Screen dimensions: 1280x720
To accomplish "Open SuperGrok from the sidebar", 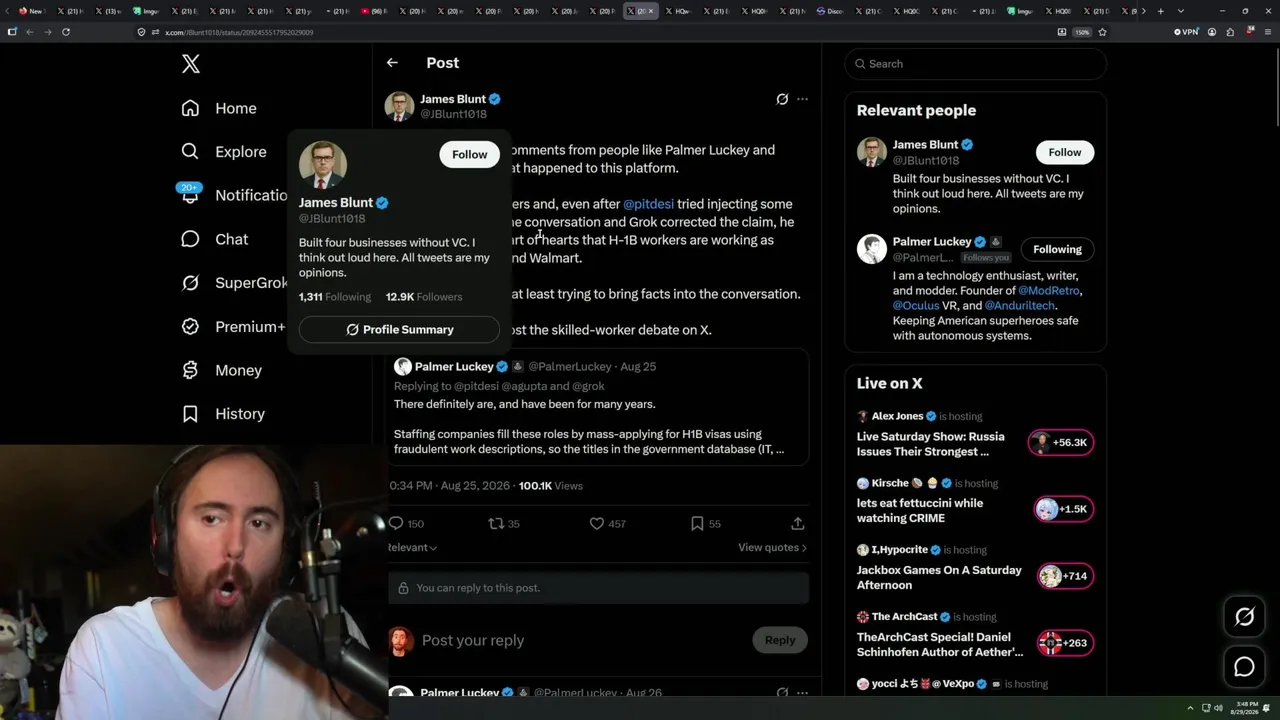I will tap(235, 283).
